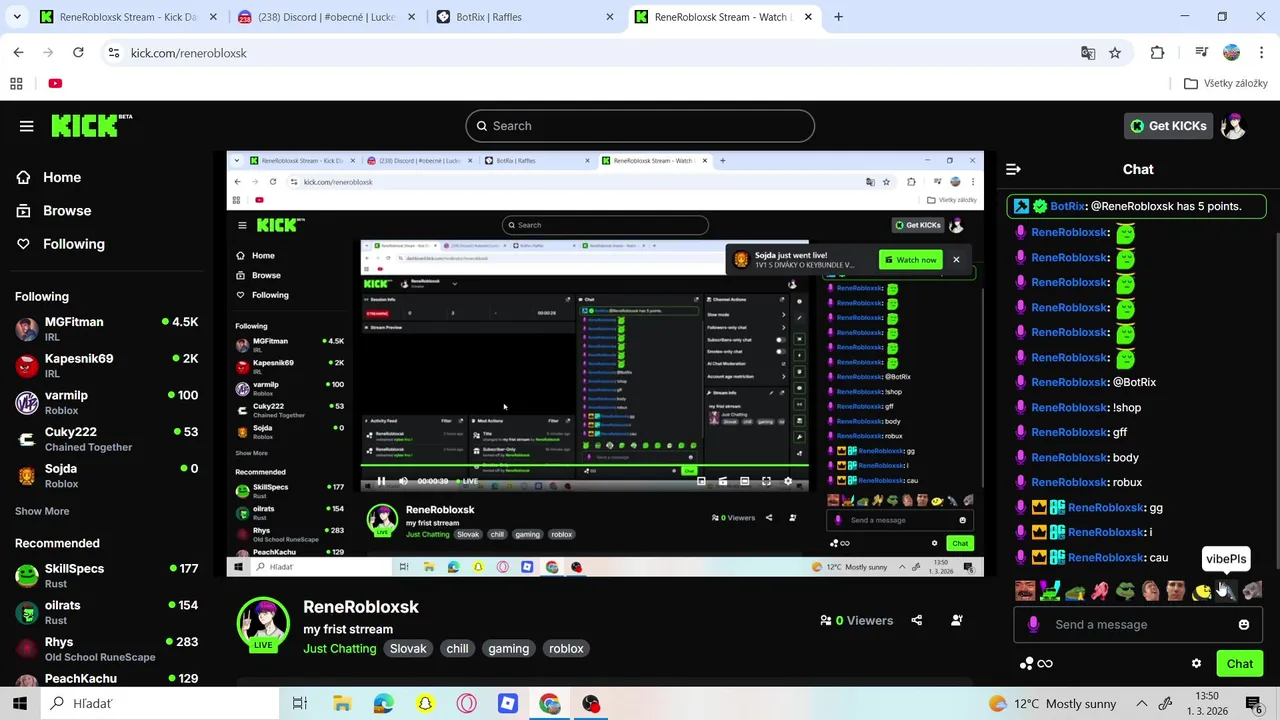Open the emoji picker in message box
This screenshot has height=720, width=1280.
(1243, 625)
